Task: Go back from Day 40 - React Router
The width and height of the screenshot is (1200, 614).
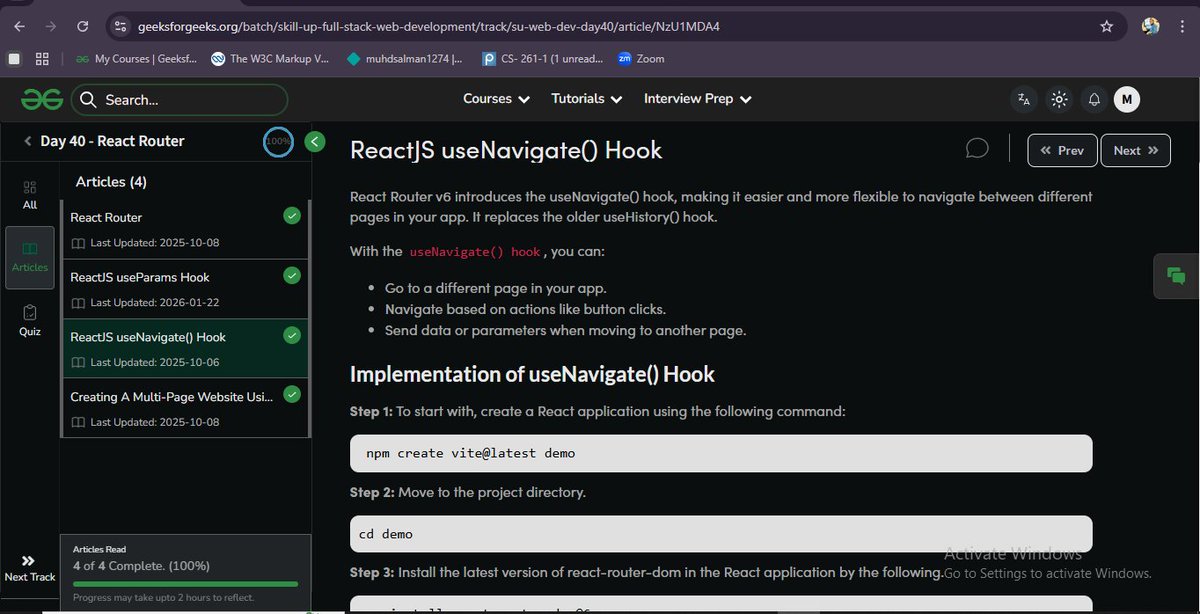Action: coord(28,142)
